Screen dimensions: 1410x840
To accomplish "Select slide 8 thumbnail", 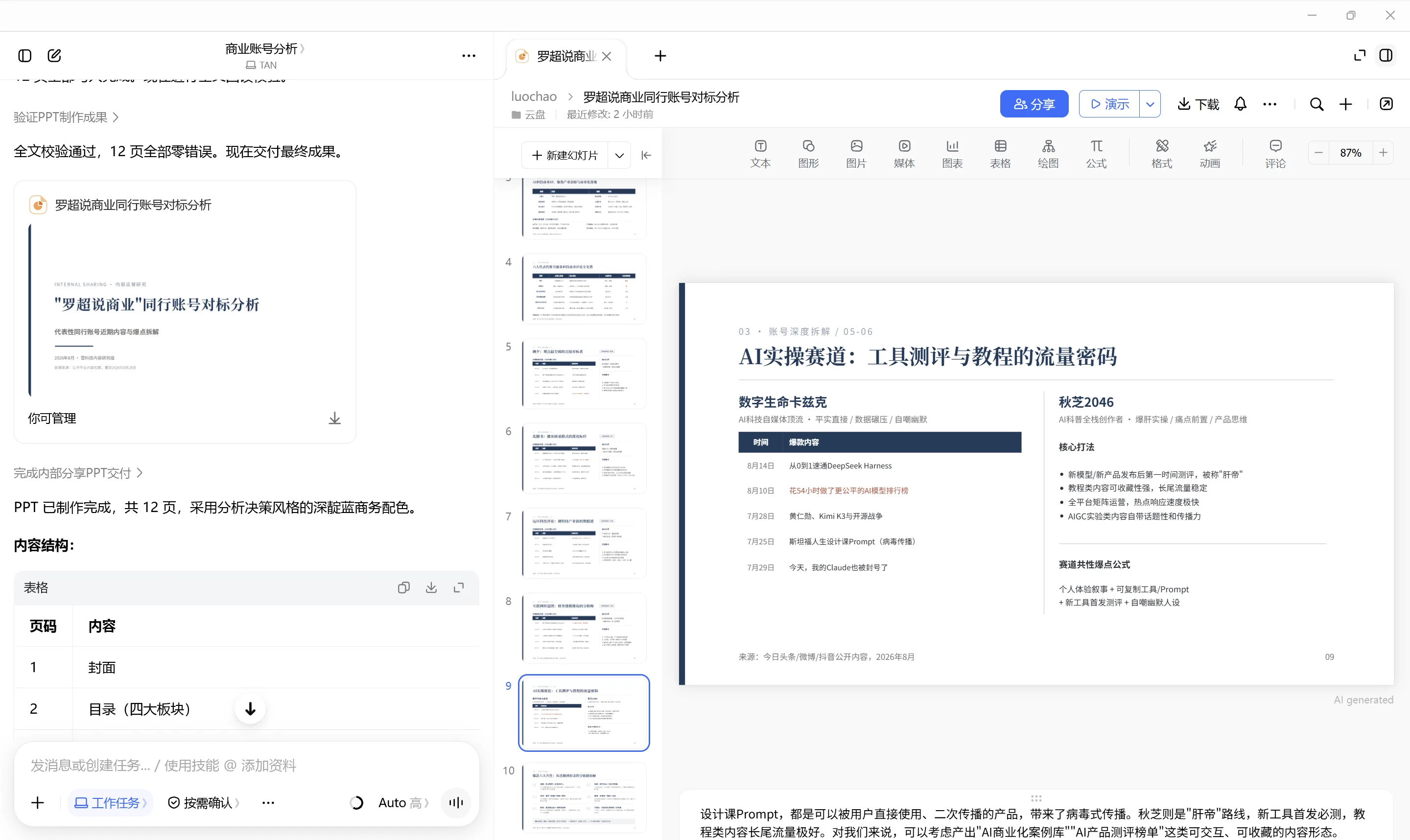I will [584, 628].
